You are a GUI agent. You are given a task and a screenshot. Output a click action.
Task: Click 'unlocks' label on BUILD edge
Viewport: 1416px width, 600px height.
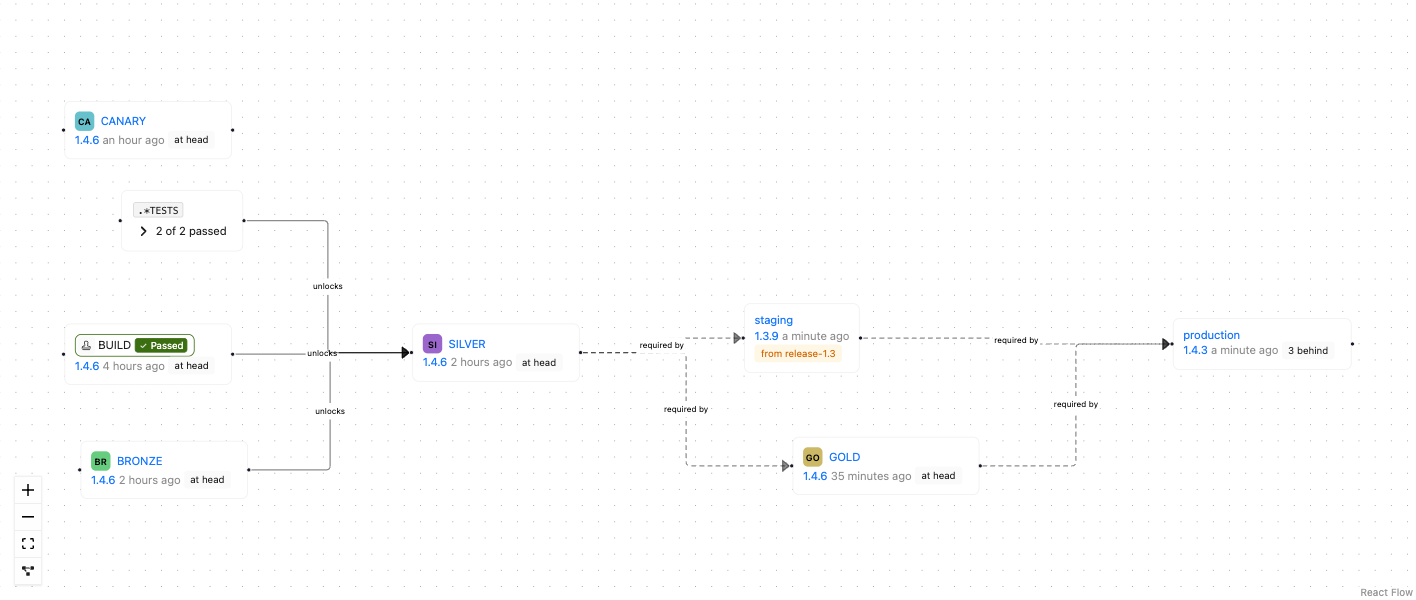[x=322, y=353]
